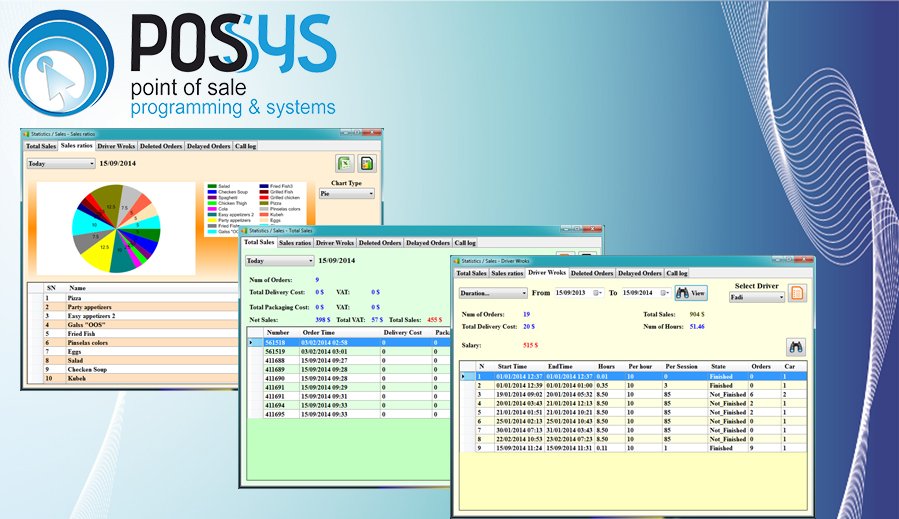Open Delayed Orders tab in Sales ratios window
This screenshot has height=519, width=899.
tap(208, 146)
